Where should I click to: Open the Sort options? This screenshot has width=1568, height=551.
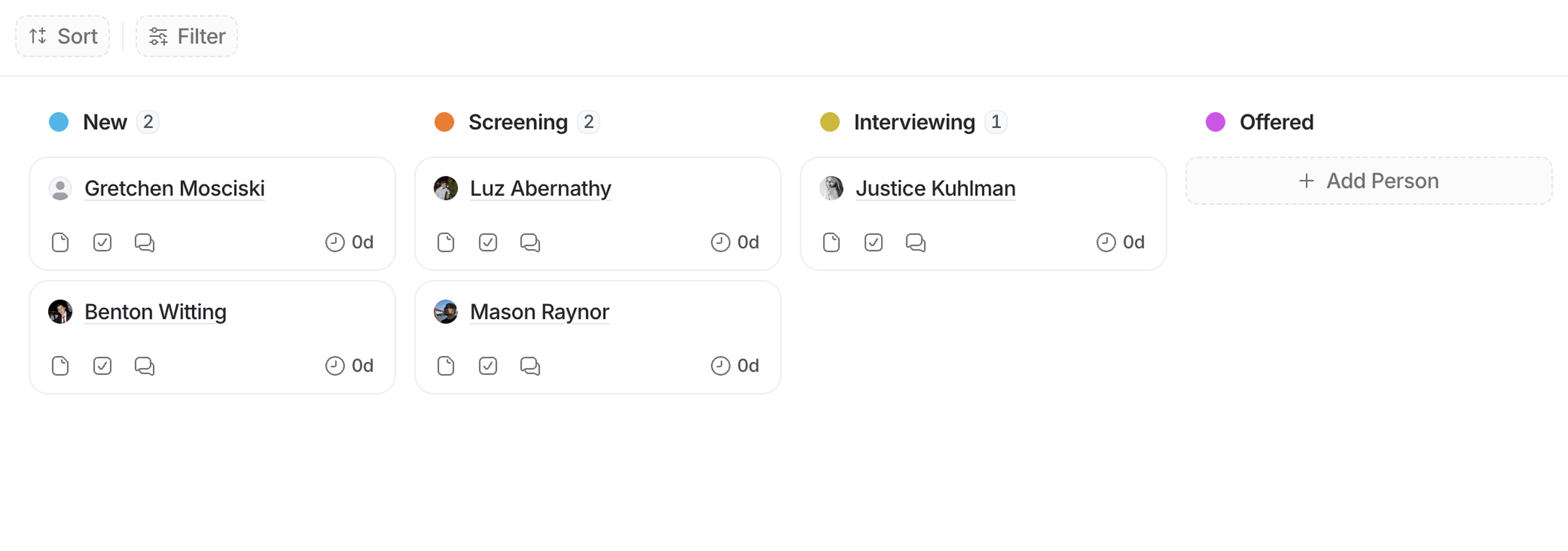click(x=63, y=36)
